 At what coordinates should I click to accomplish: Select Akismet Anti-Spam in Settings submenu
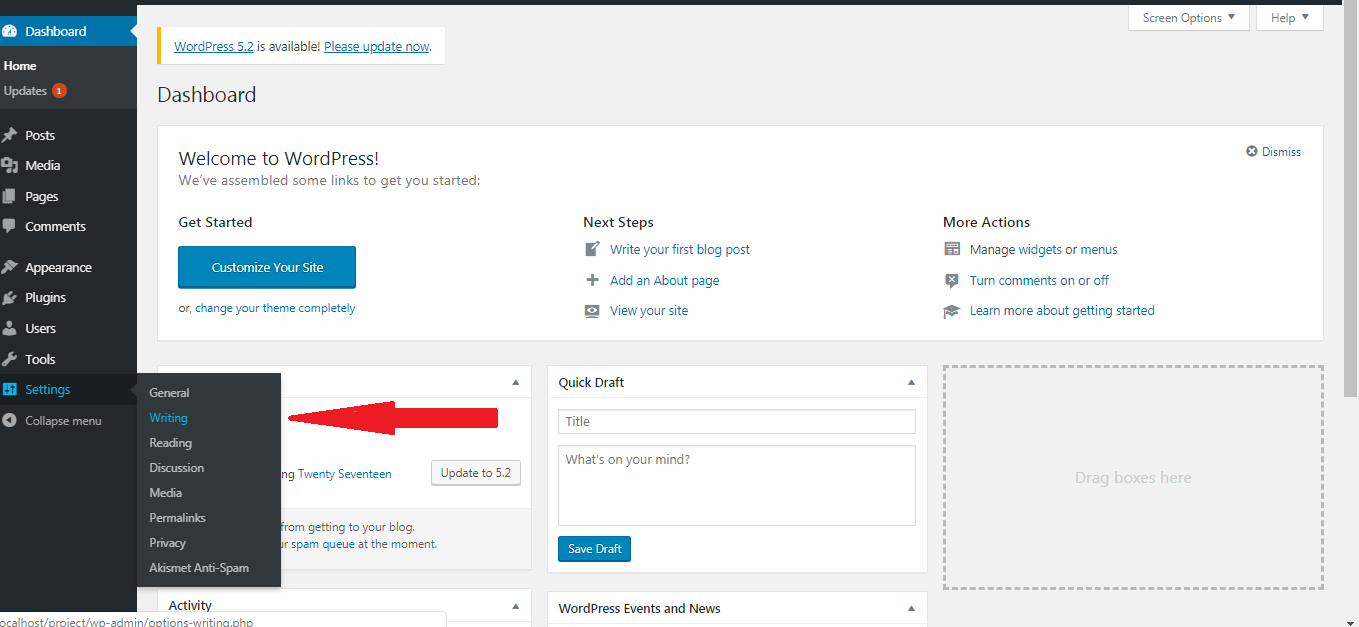pyautogui.click(x=199, y=568)
